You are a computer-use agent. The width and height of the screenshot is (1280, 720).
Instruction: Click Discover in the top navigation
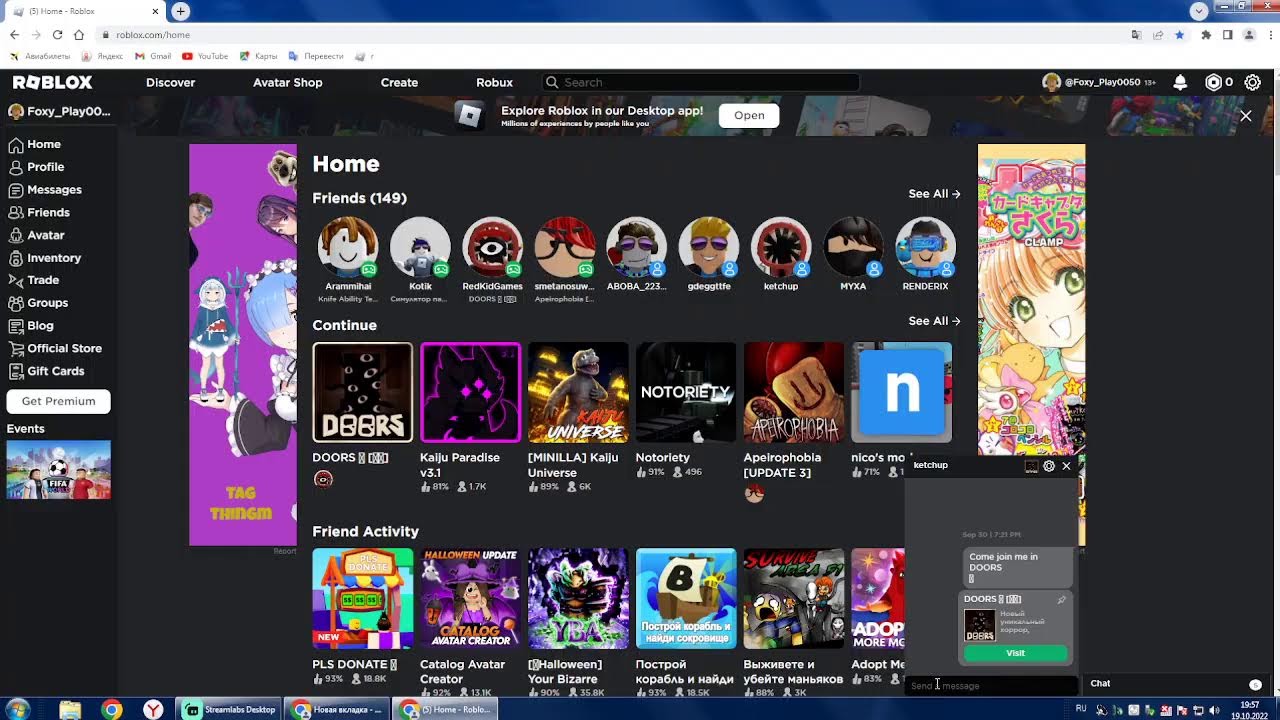(171, 82)
